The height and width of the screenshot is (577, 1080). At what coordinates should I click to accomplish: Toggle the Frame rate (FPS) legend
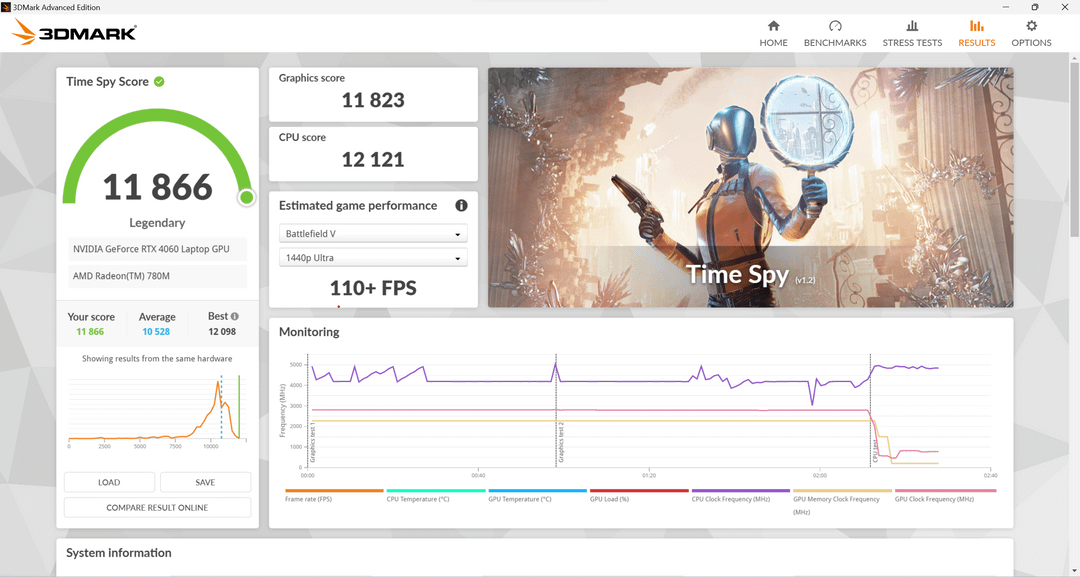(x=333, y=495)
